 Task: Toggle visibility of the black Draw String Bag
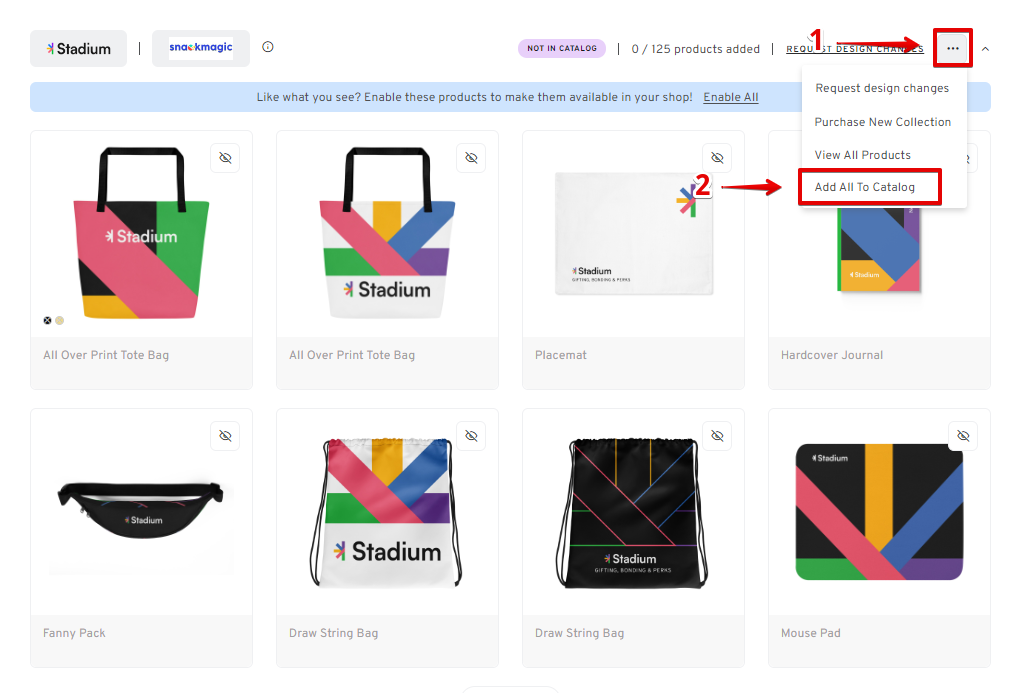click(717, 435)
